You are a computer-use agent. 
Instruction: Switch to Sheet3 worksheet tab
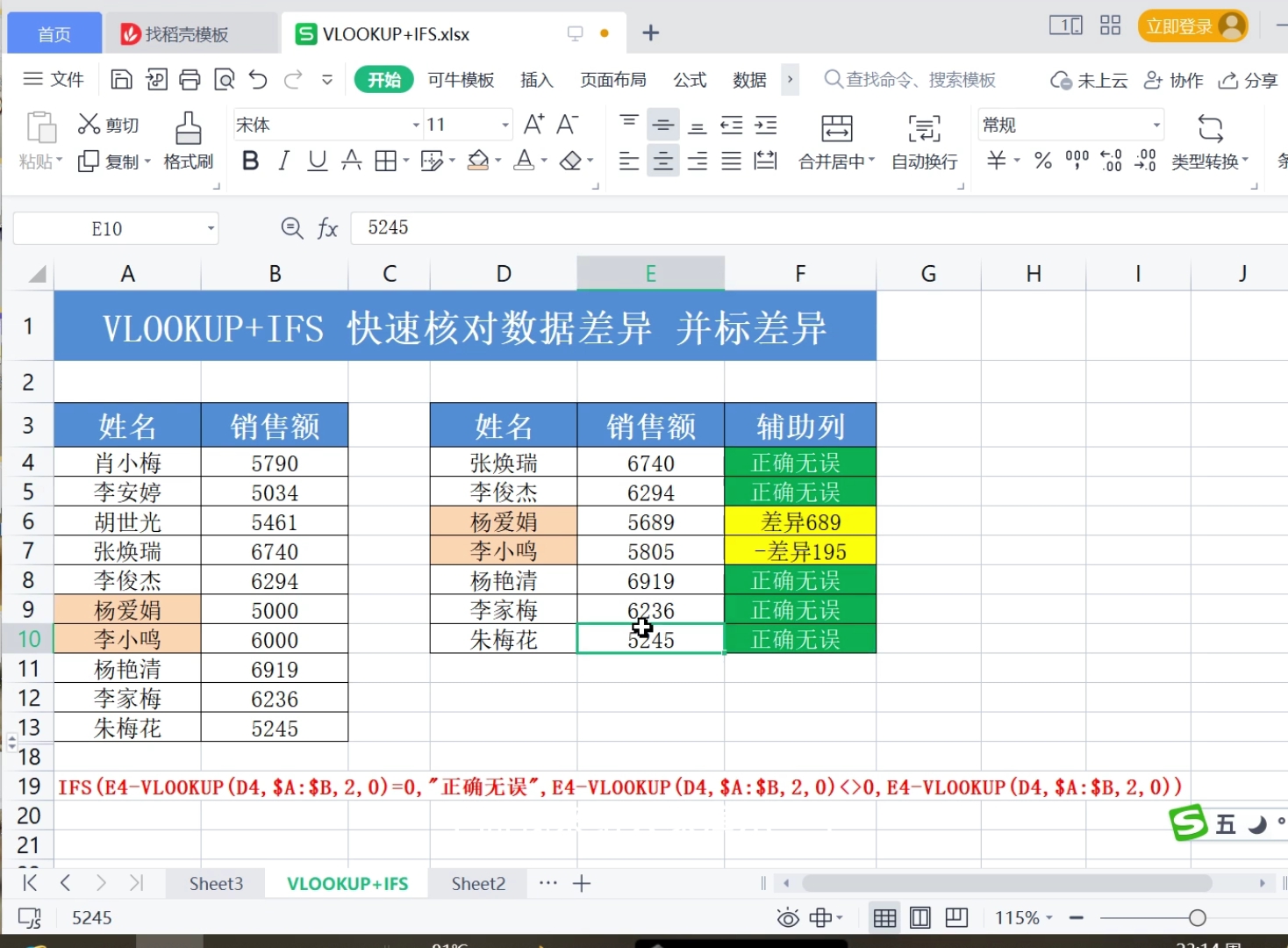pos(216,883)
